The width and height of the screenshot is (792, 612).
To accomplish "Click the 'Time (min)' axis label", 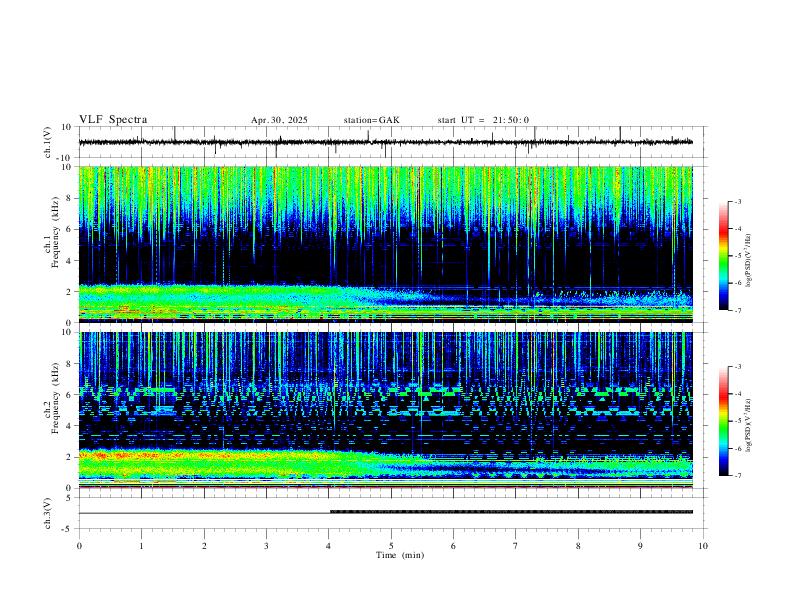I will point(400,555).
